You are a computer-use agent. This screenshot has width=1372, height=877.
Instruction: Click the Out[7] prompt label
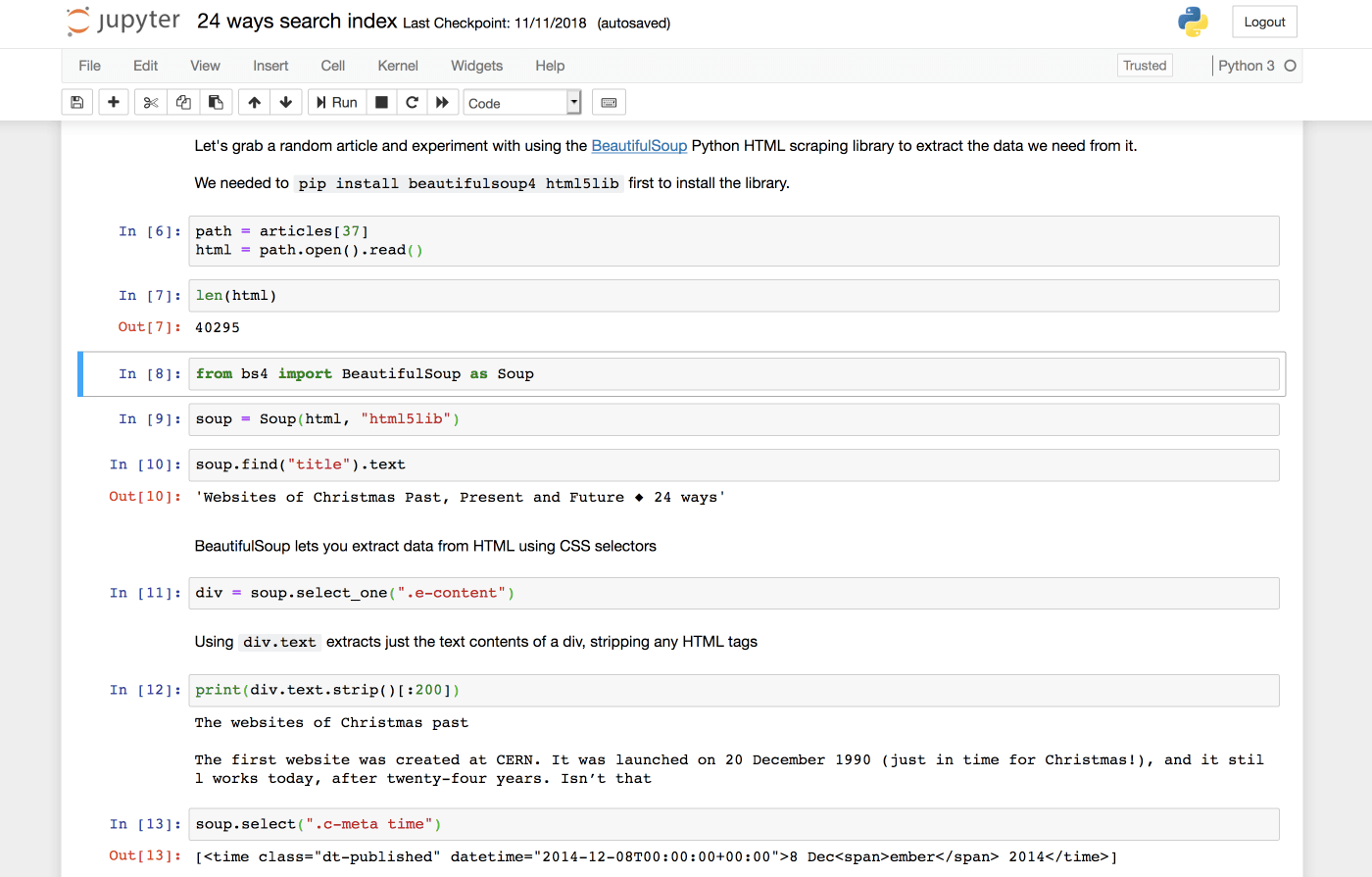(150, 327)
